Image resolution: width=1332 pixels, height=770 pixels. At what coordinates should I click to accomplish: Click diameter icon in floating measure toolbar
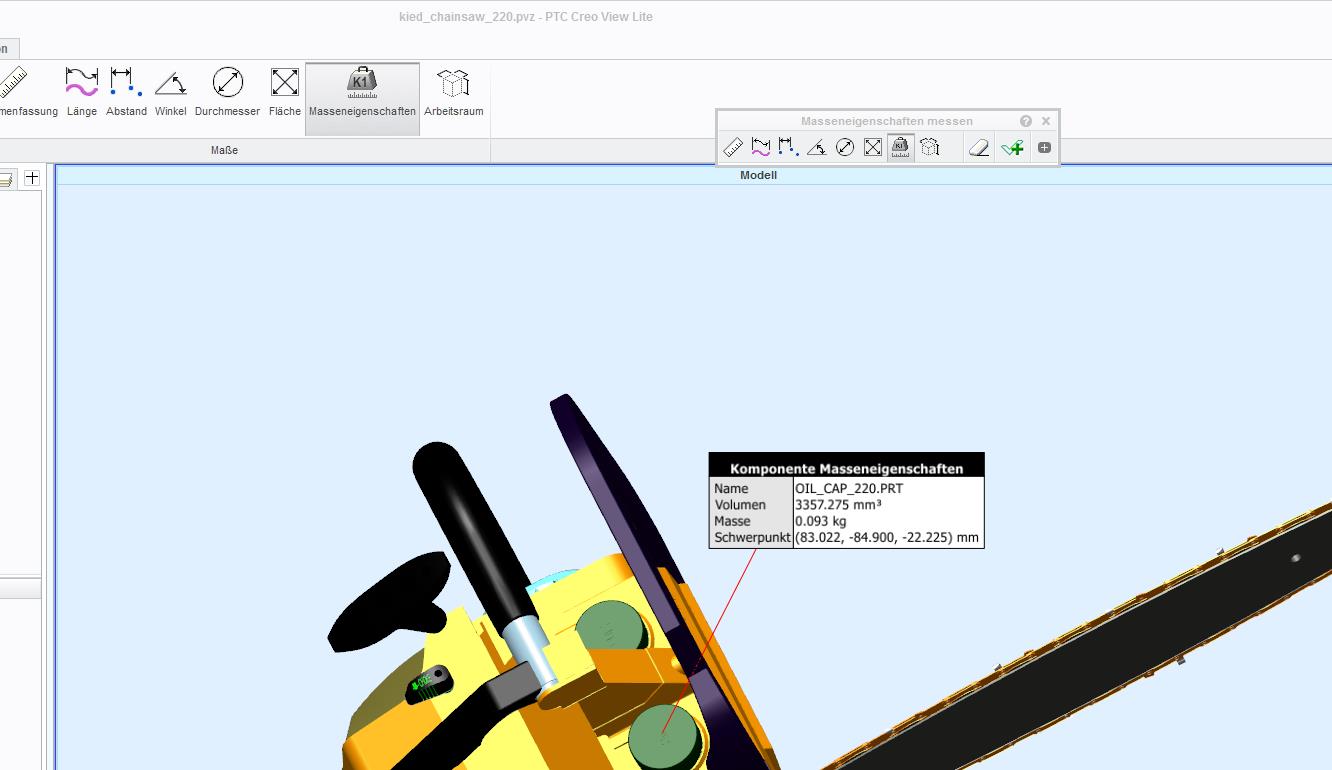(x=845, y=148)
